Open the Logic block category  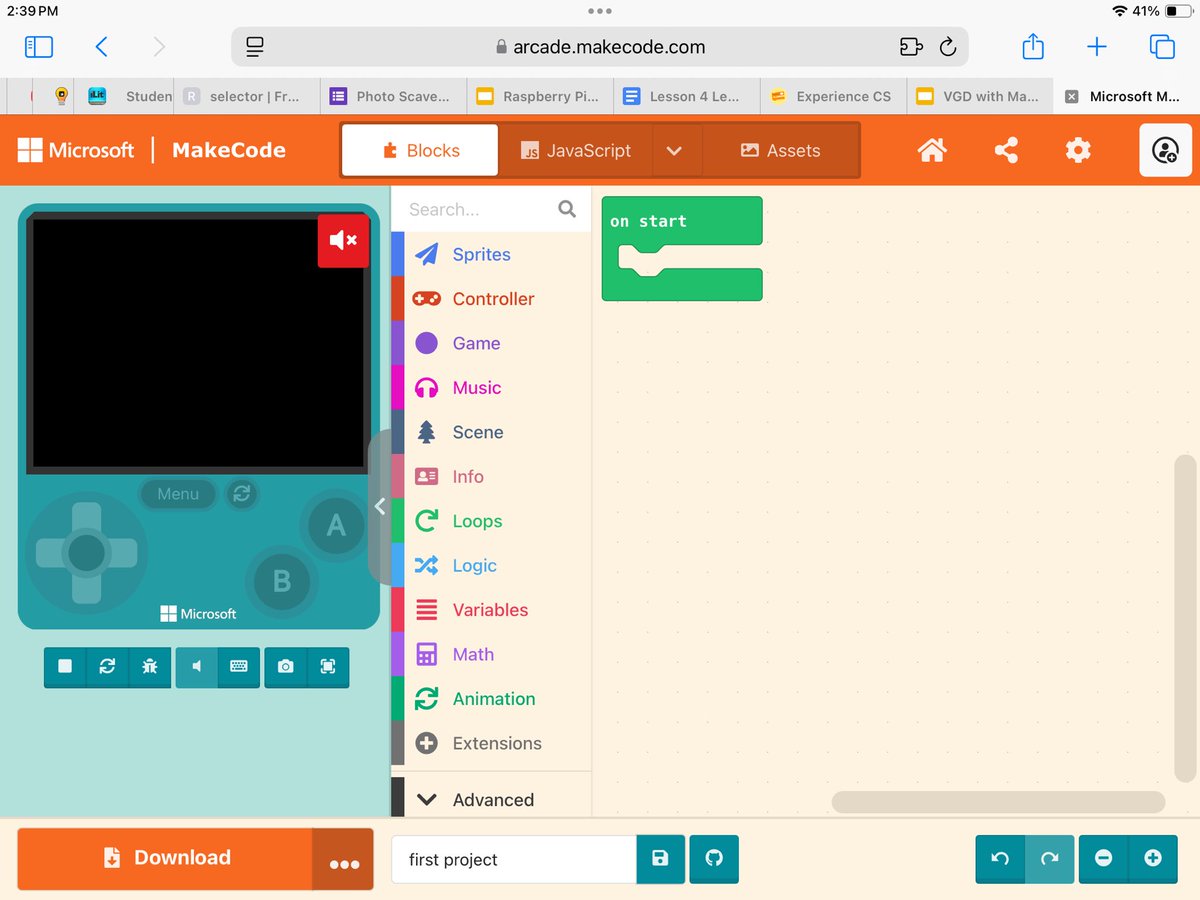click(x=490, y=566)
